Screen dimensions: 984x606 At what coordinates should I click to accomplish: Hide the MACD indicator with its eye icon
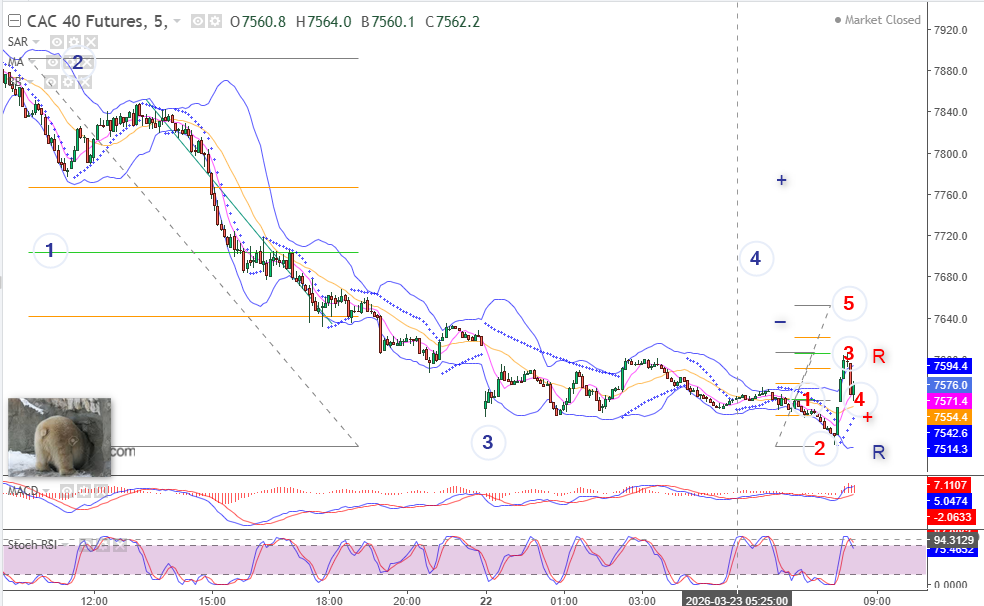(x=67, y=491)
